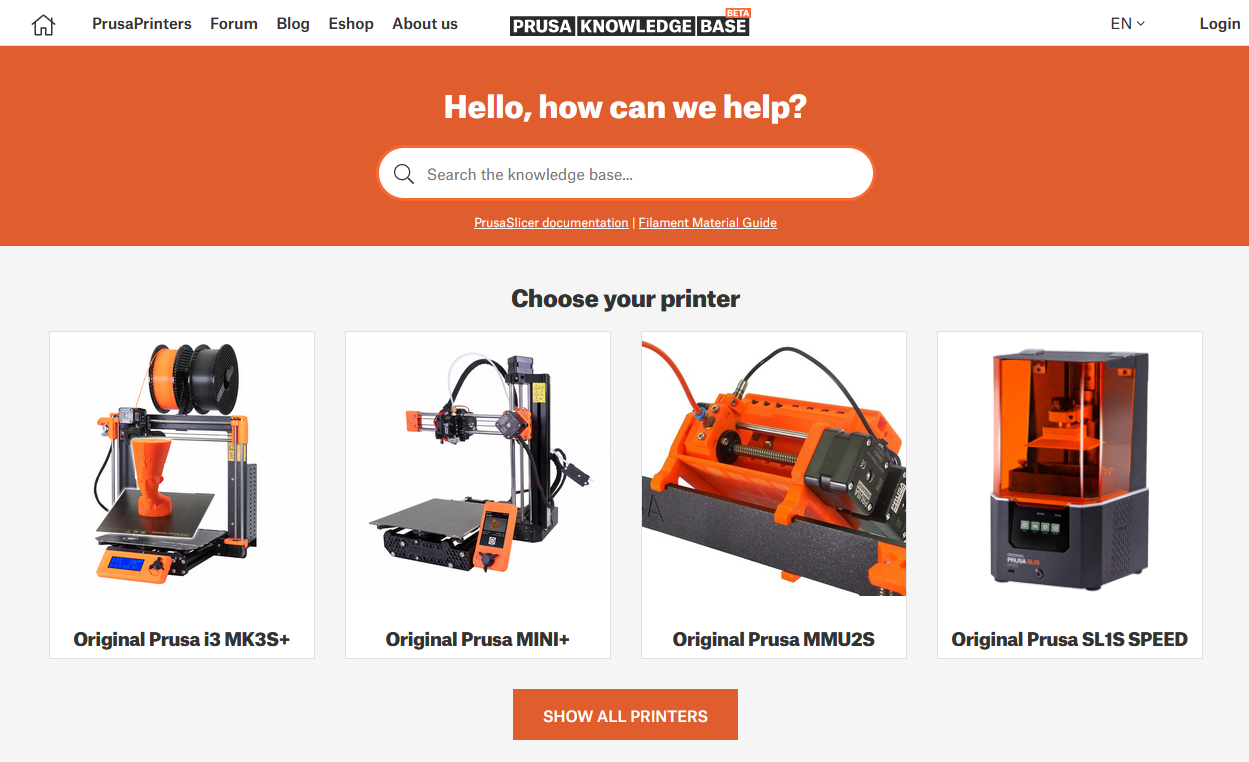Open the About us page
This screenshot has height=762, width=1249.
[425, 24]
